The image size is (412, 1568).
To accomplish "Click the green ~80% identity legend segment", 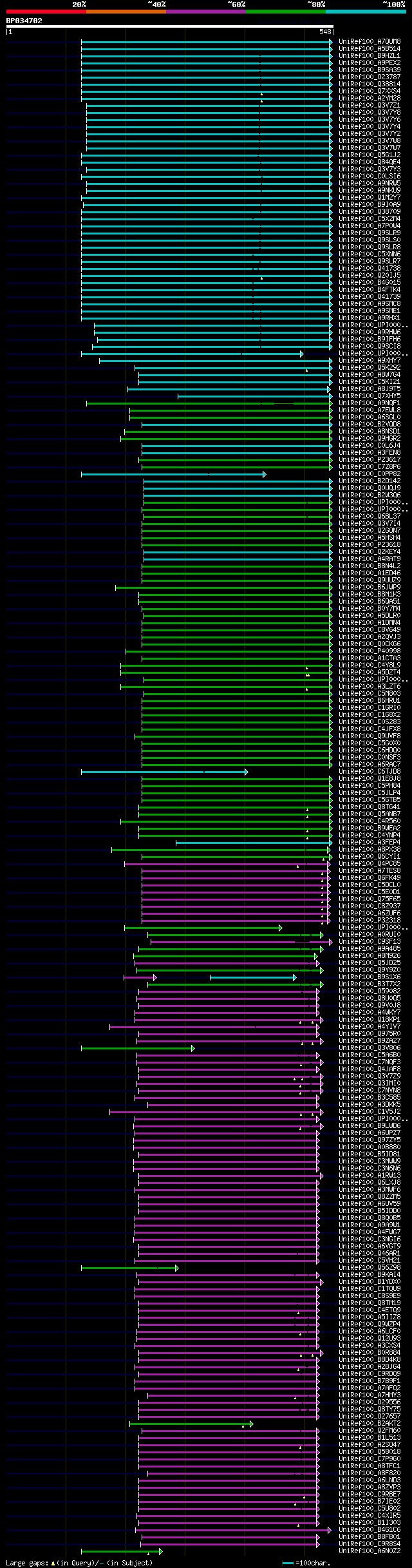I will [286, 12].
